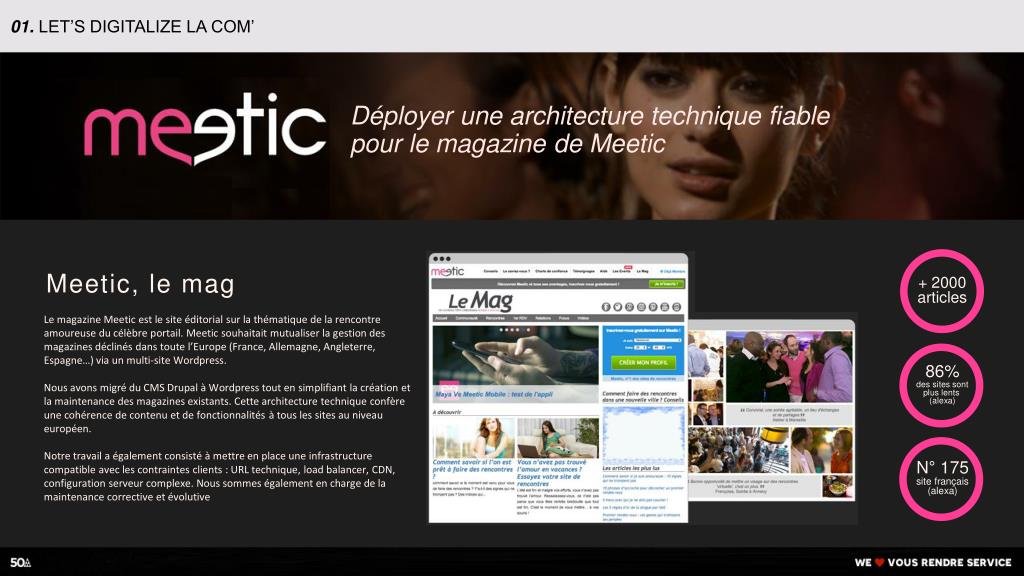
Task: Click the WE VOUS RENDRE SERVICE footer slogan
Action: [933, 562]
